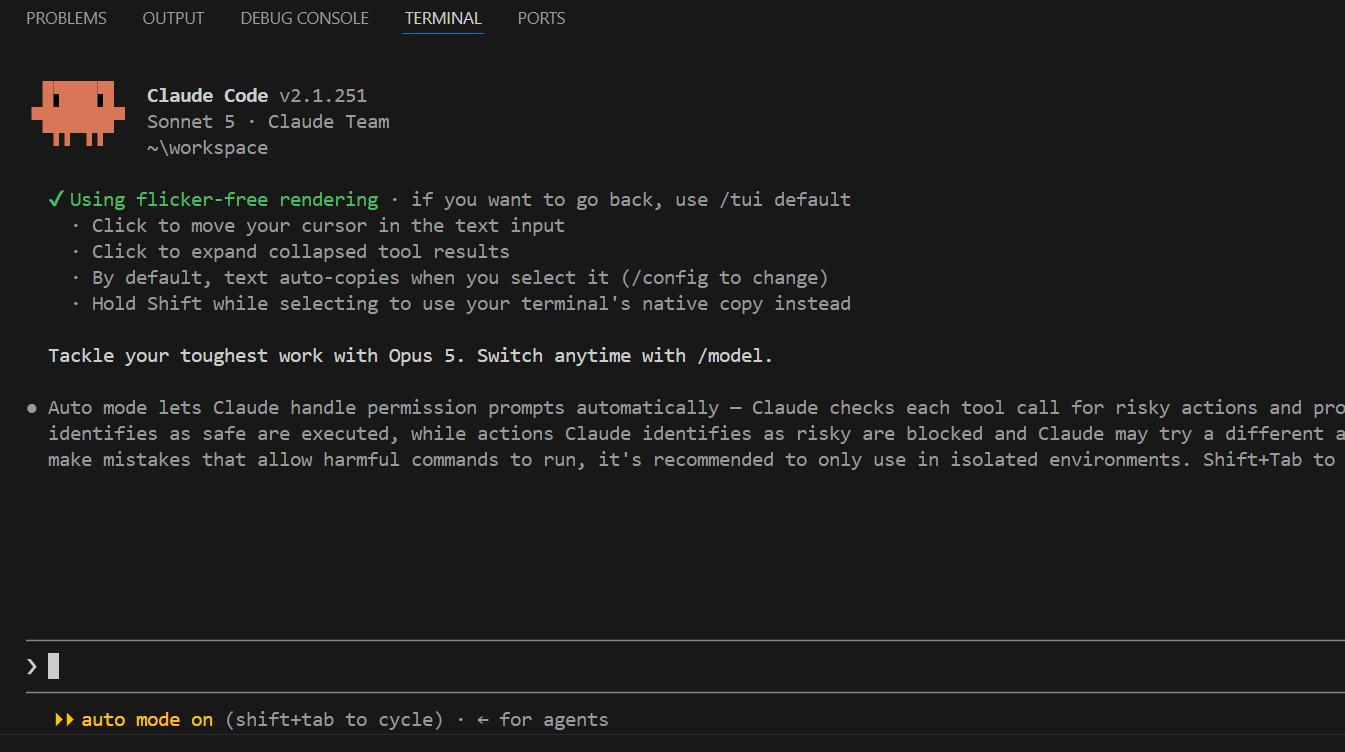Toggle the 'auto mode on' status indicator
This screenshot has width=1345, height=752.
(x=147, y=720)
